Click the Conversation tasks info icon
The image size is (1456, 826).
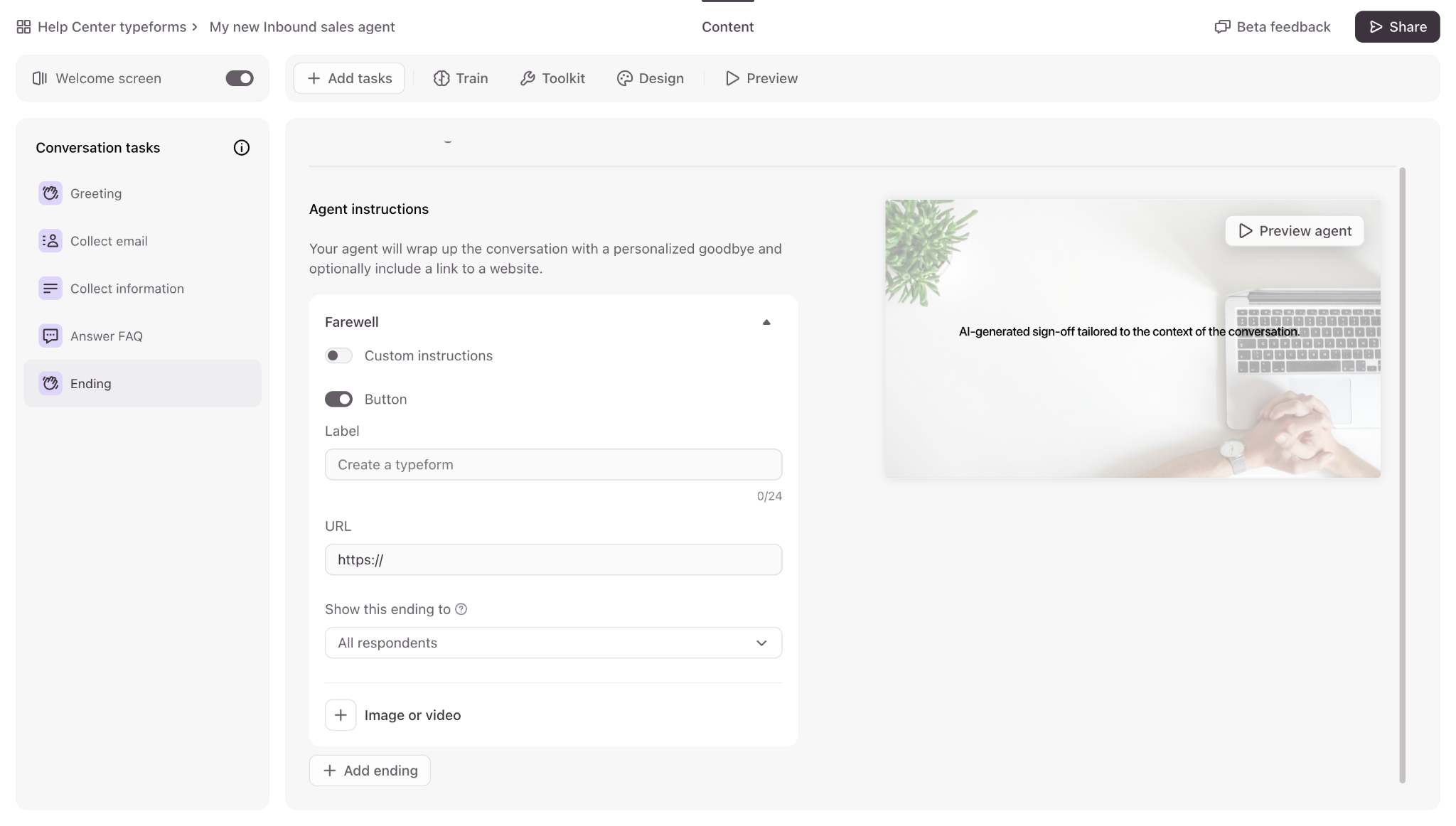click(242, 148)
